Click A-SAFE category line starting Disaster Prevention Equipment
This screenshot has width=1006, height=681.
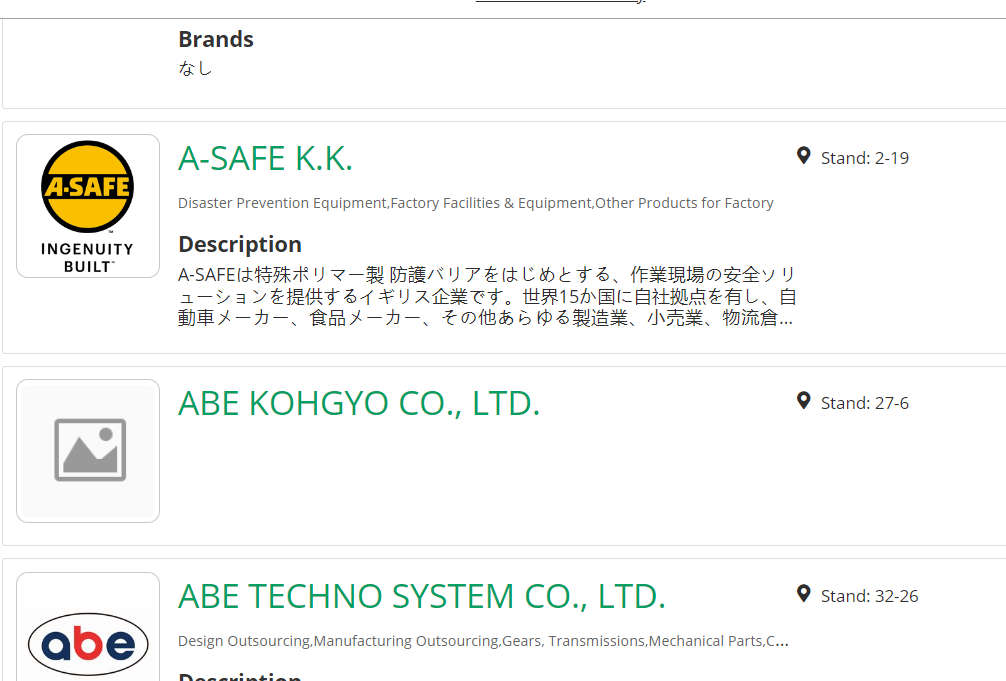coord(475,203)
